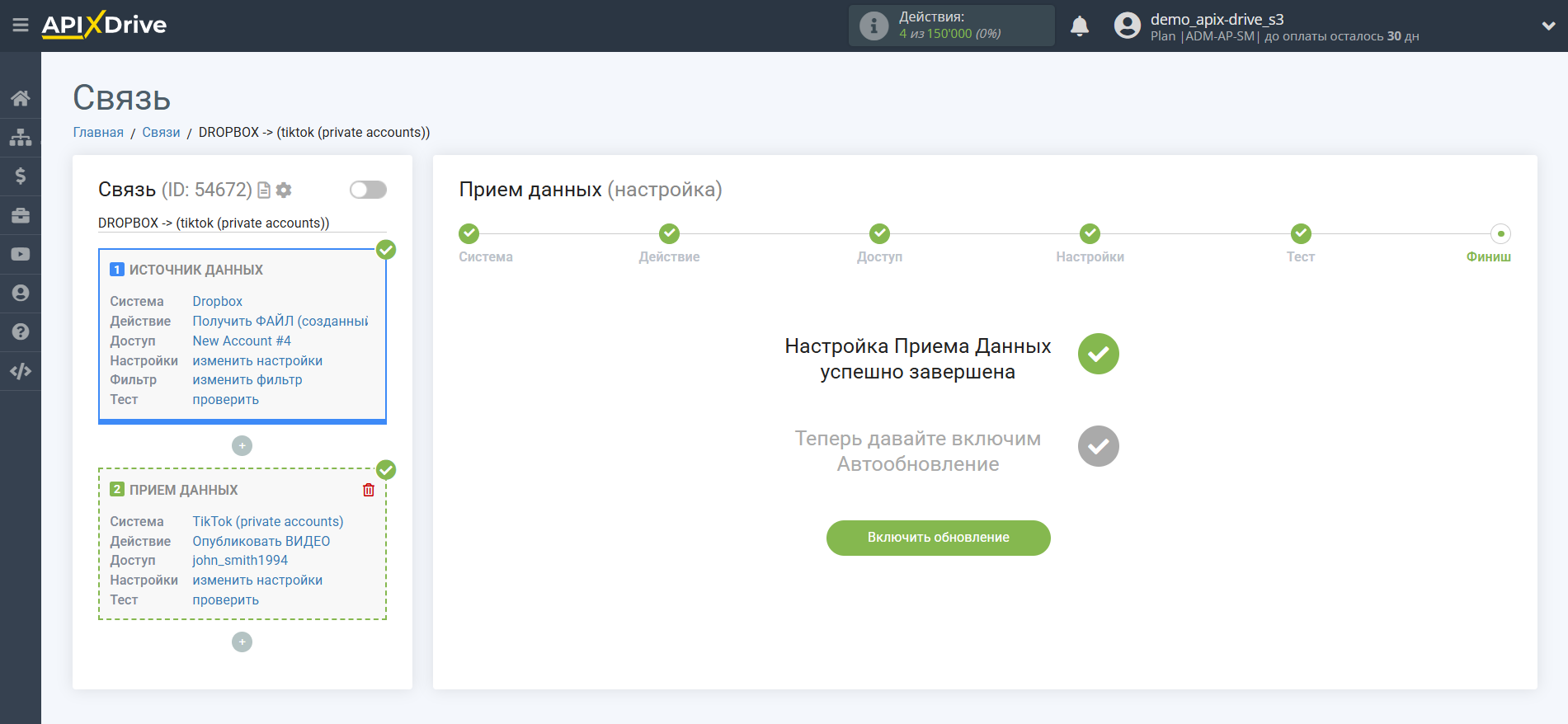Toggle the connection enable switch
Image resolution: width=1568 pixels, height=724 pixels.
click(368, 190)
